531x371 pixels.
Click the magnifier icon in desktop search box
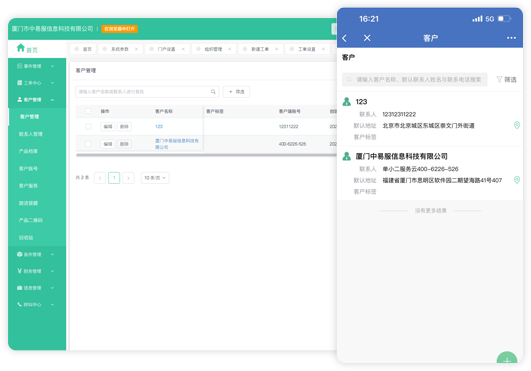213,92
